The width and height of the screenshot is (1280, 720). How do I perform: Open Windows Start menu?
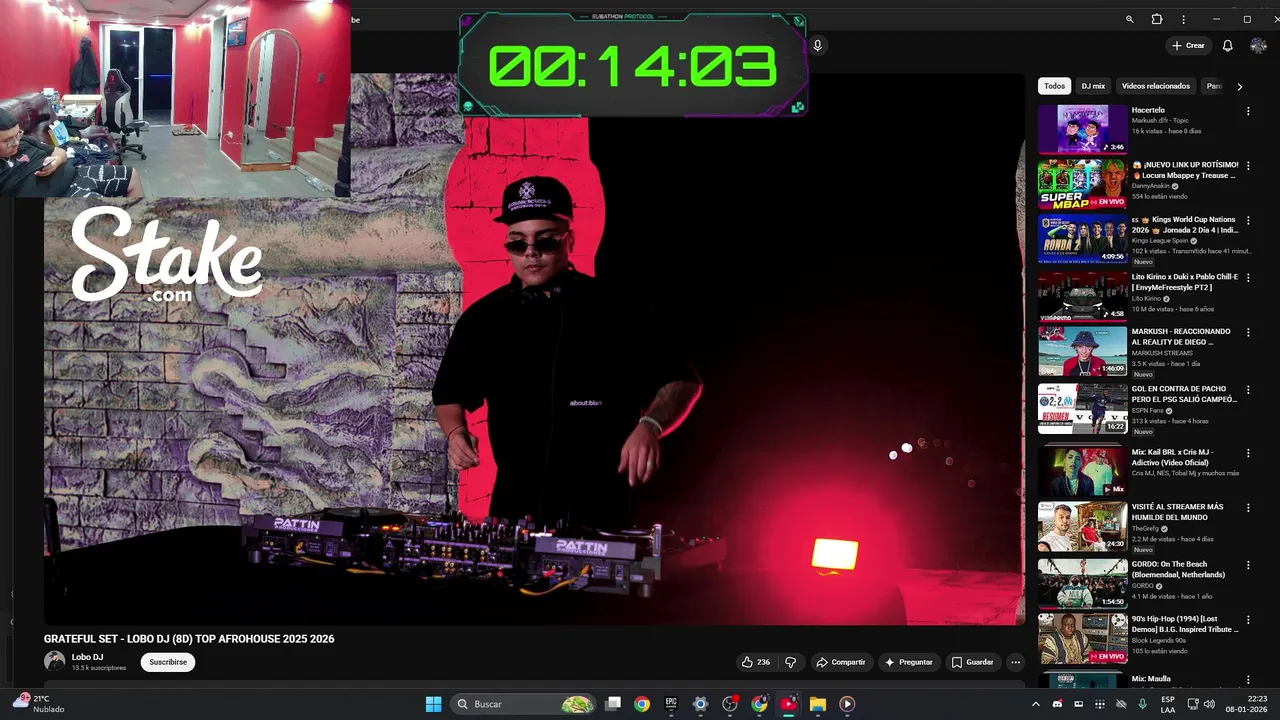(x=433, y=704)
